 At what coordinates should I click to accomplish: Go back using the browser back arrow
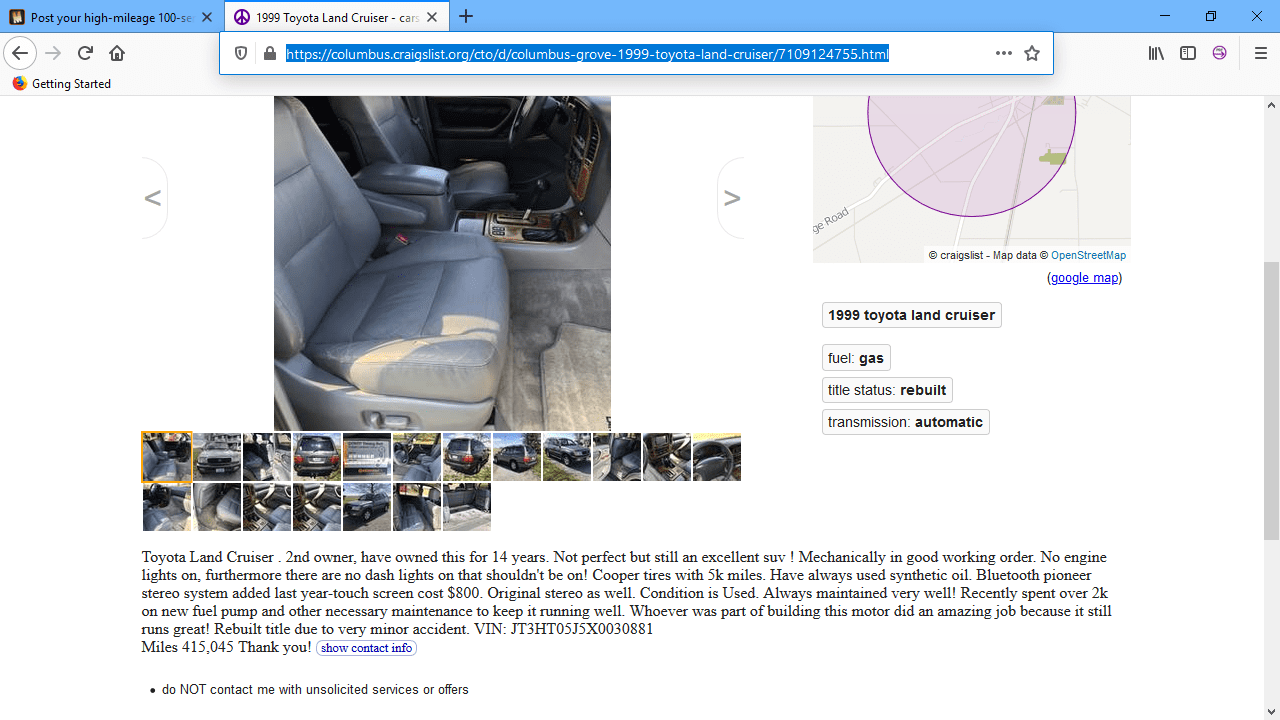(20, 53)
